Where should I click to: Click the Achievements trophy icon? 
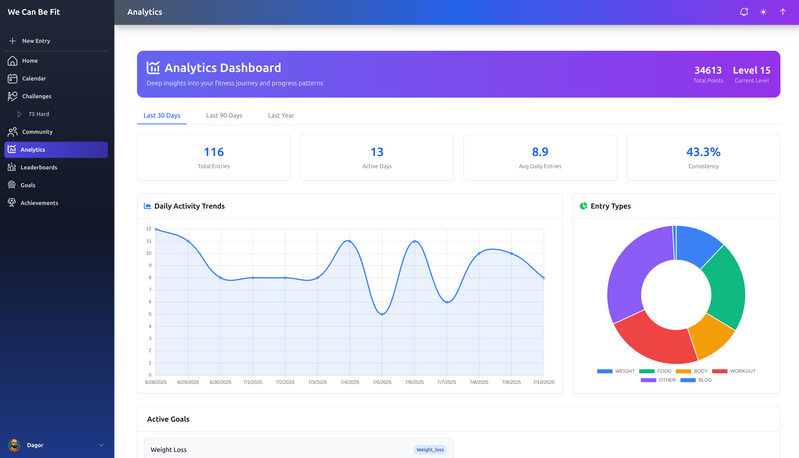coord(12,203)
